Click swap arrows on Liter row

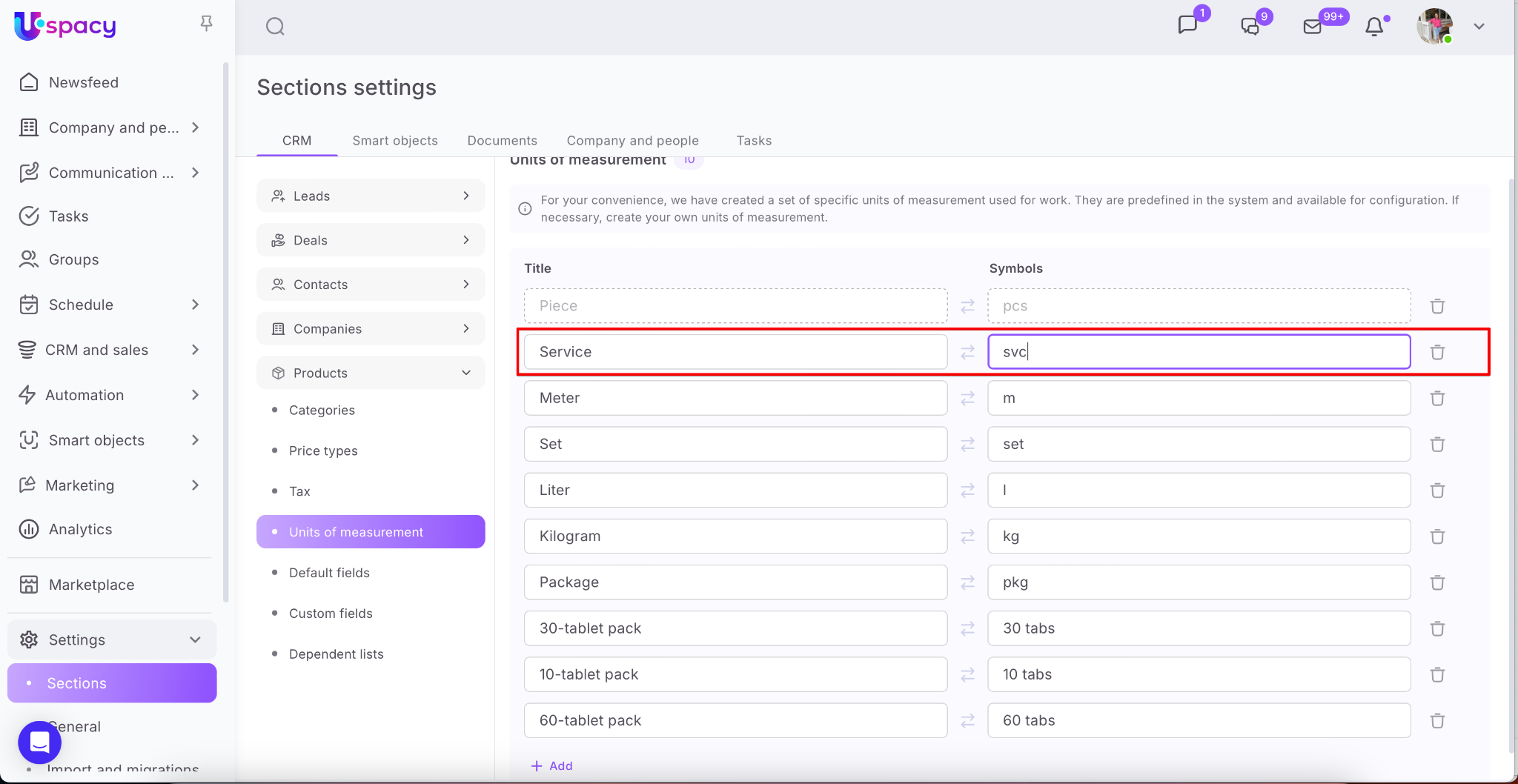click(x=967, y=491)
